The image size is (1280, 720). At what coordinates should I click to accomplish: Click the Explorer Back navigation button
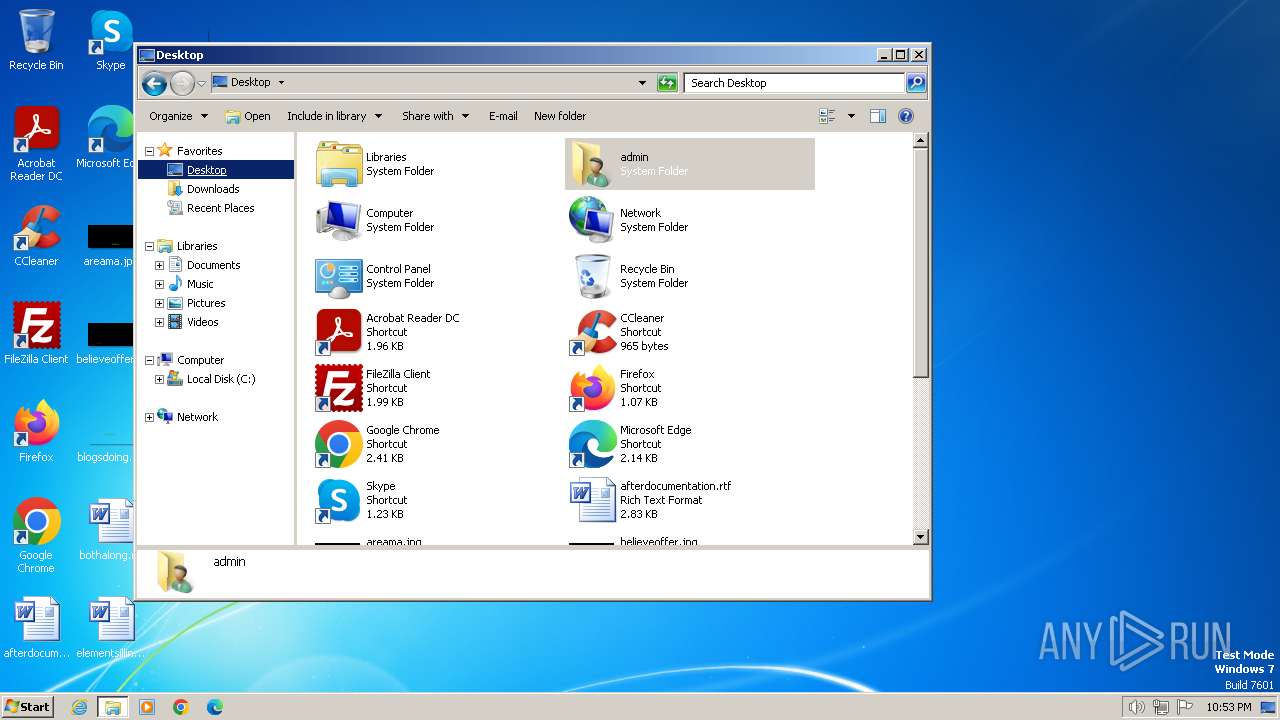[x=154, y=83]
